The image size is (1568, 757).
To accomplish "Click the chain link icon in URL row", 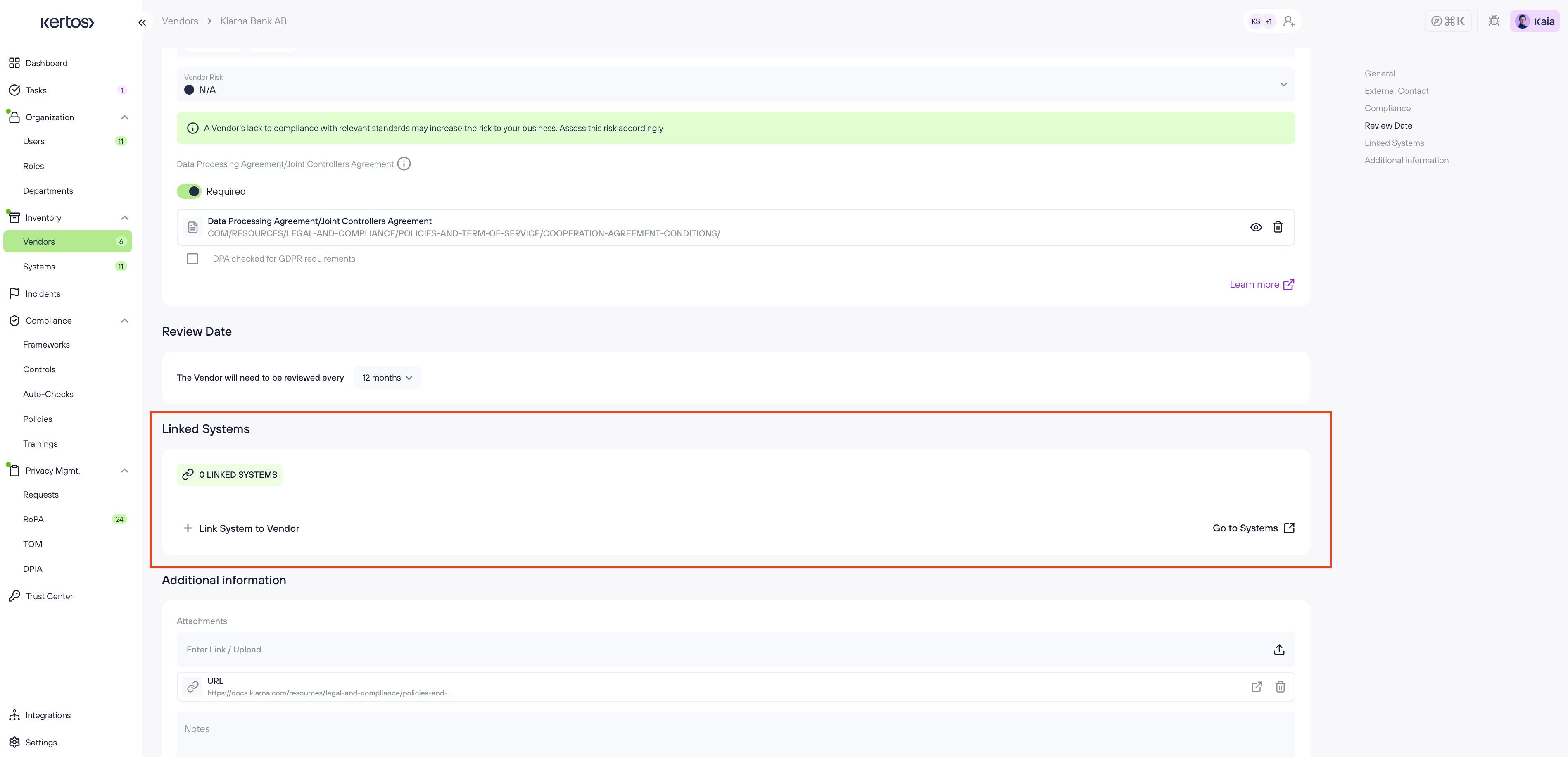I will (x=192, y=687).
